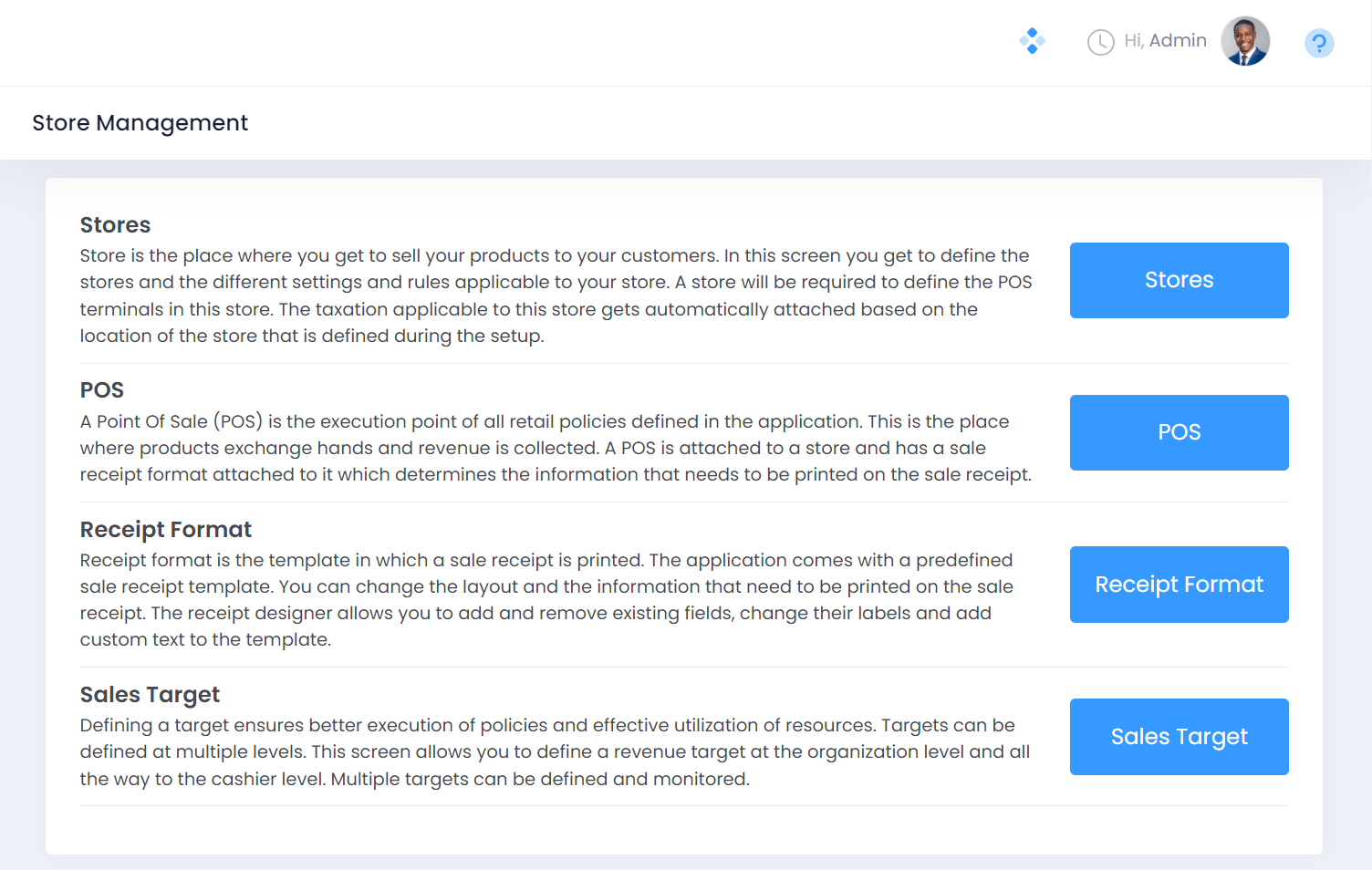1372x870 pixels.
Task: Click the divider line below Sales Target description
Action: pos(684,806)
